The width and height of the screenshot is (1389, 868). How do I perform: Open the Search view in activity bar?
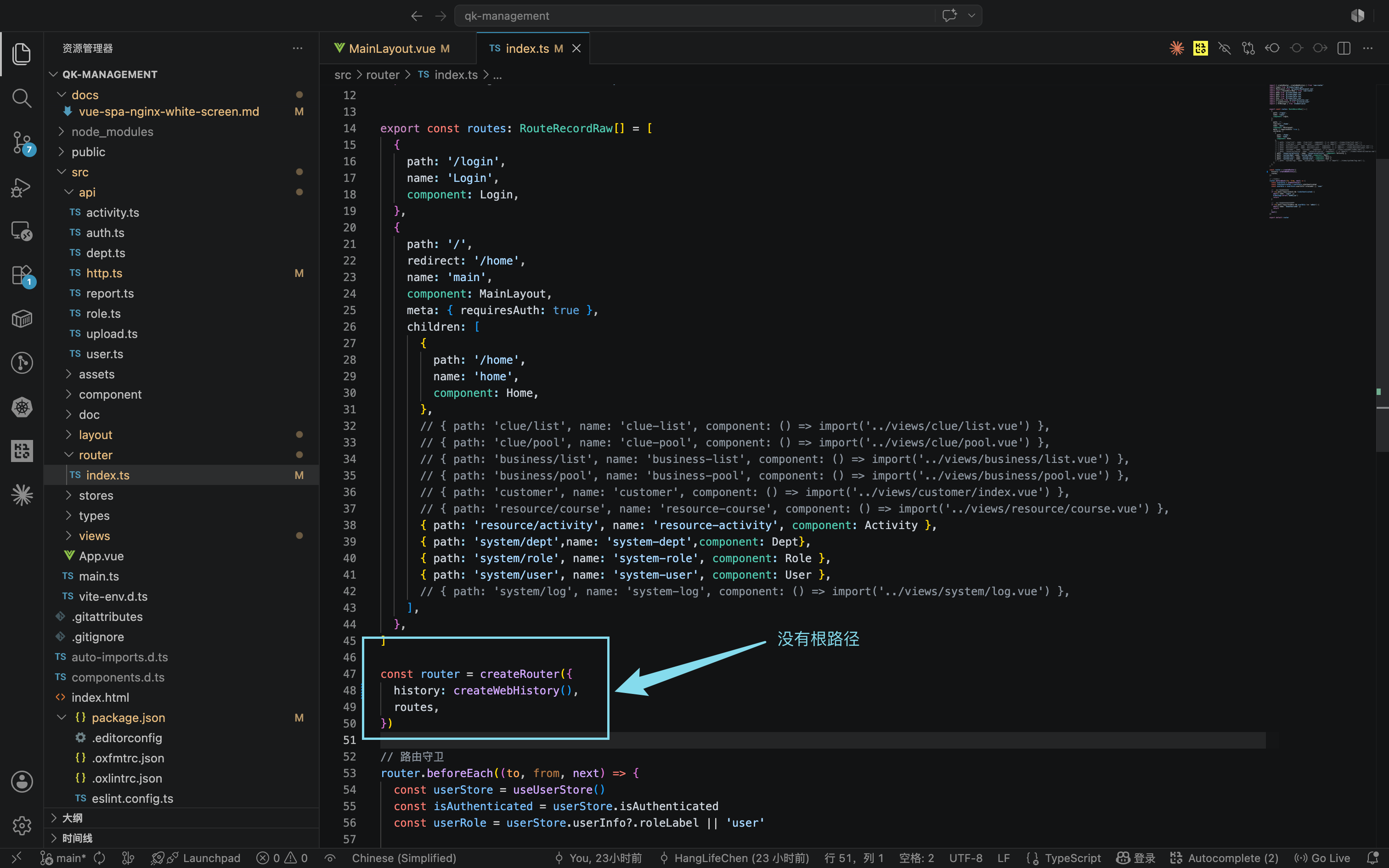(x=22, y=98)
